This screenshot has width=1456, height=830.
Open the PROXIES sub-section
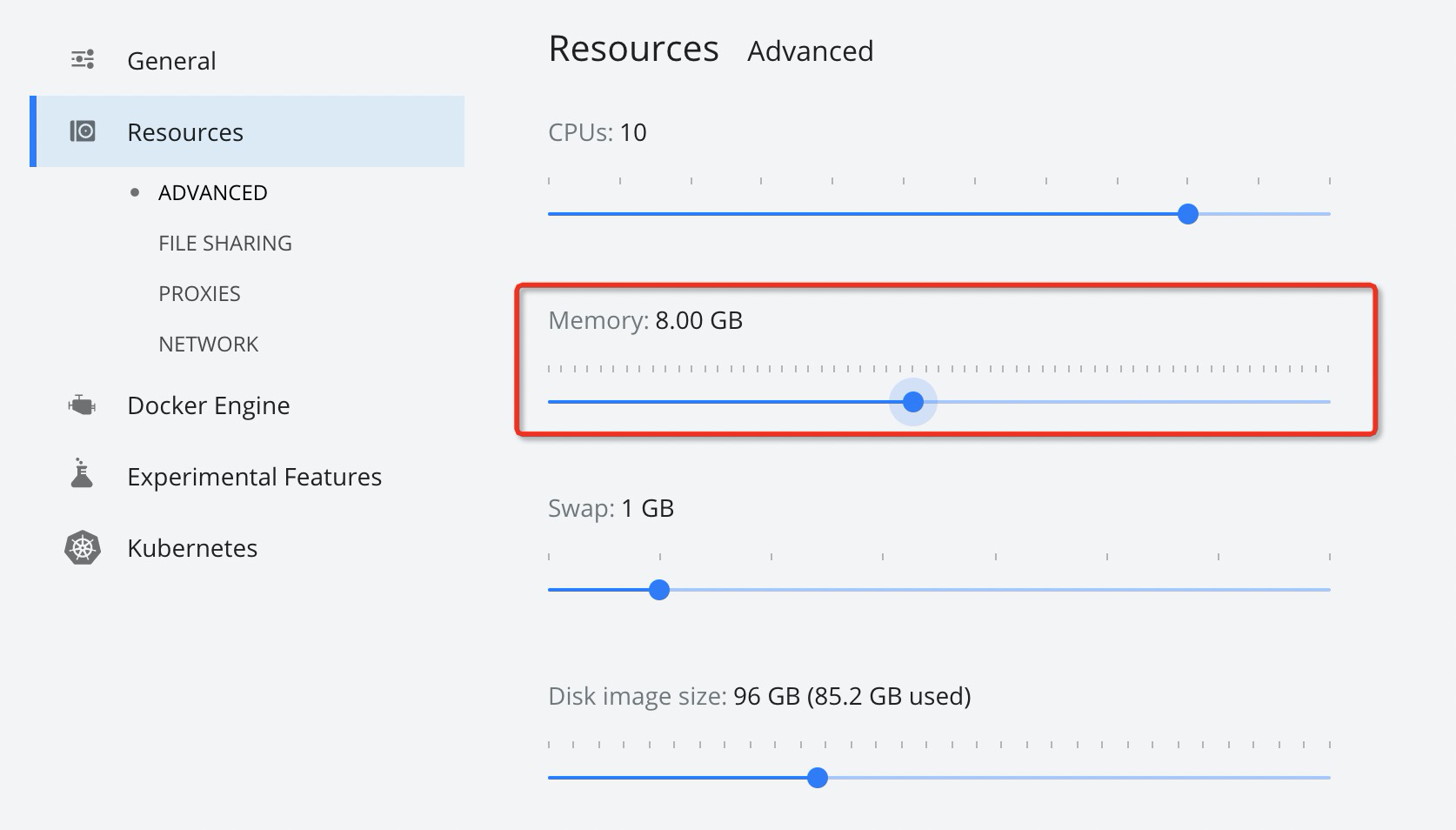(199, 294)
